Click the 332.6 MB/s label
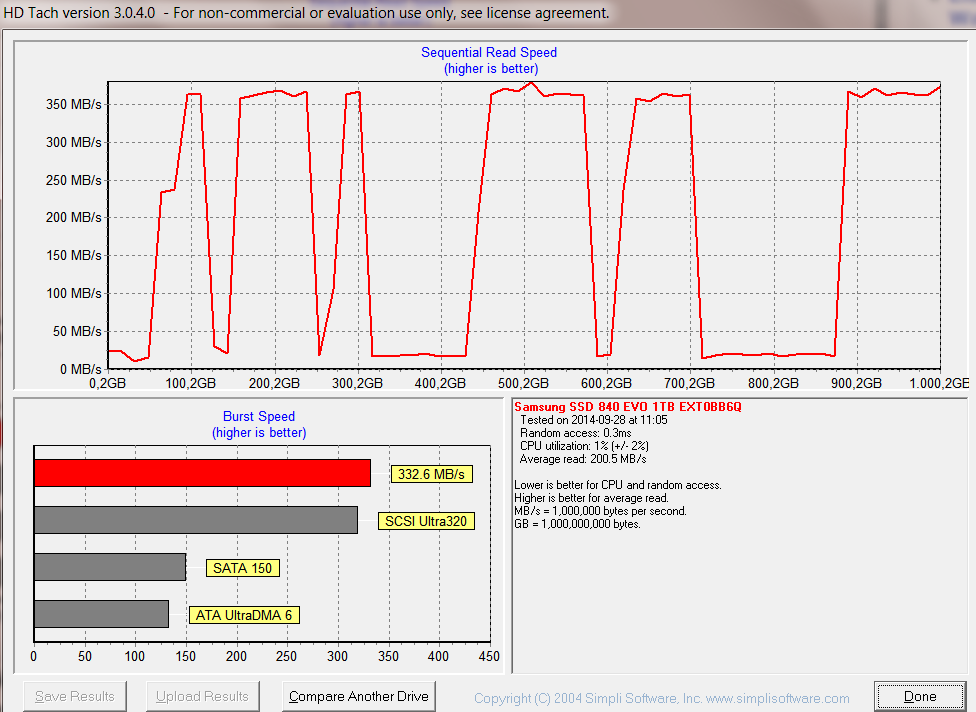 [x=431, y=474]
